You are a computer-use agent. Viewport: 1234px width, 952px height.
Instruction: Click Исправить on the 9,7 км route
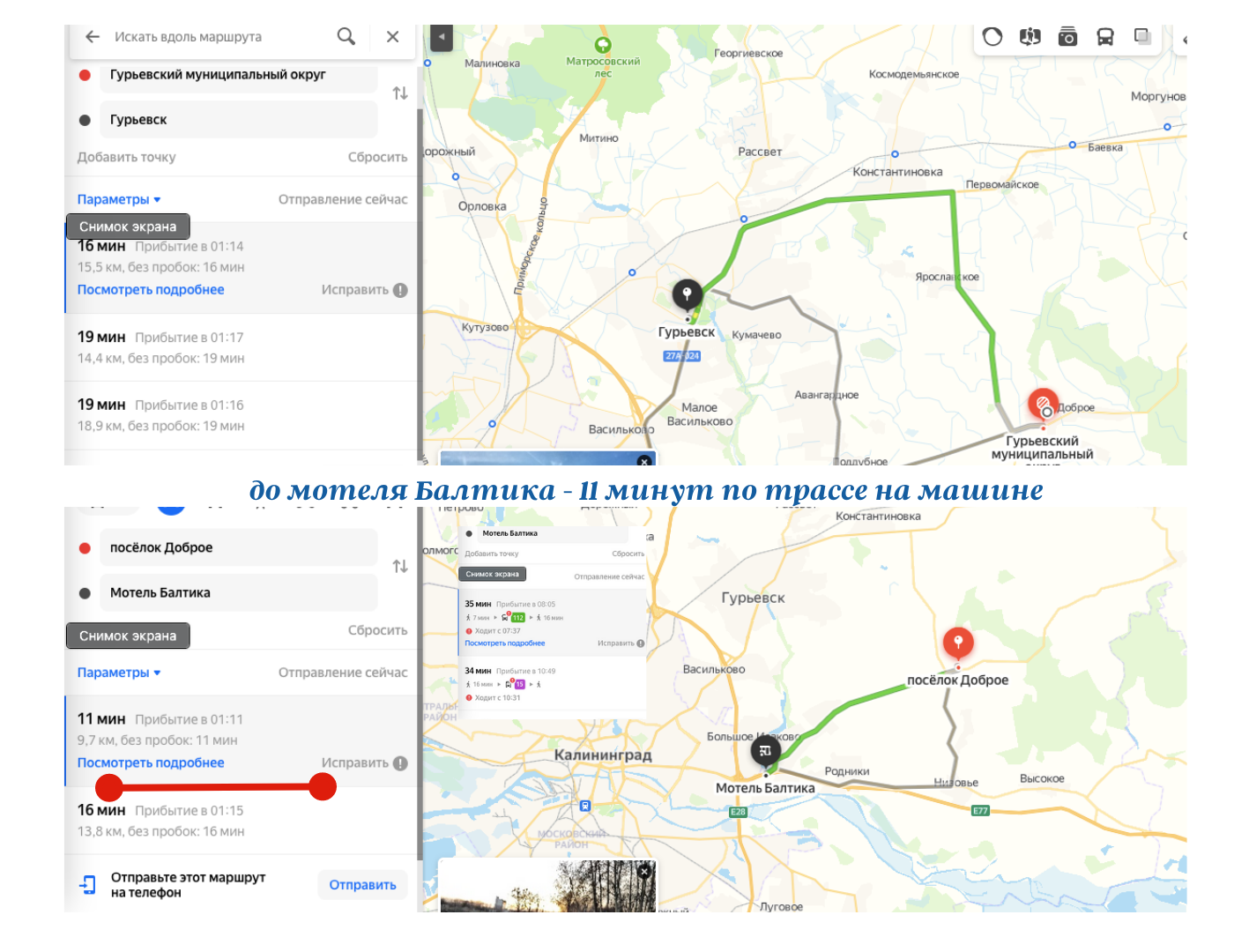click(x=364, y=763)
